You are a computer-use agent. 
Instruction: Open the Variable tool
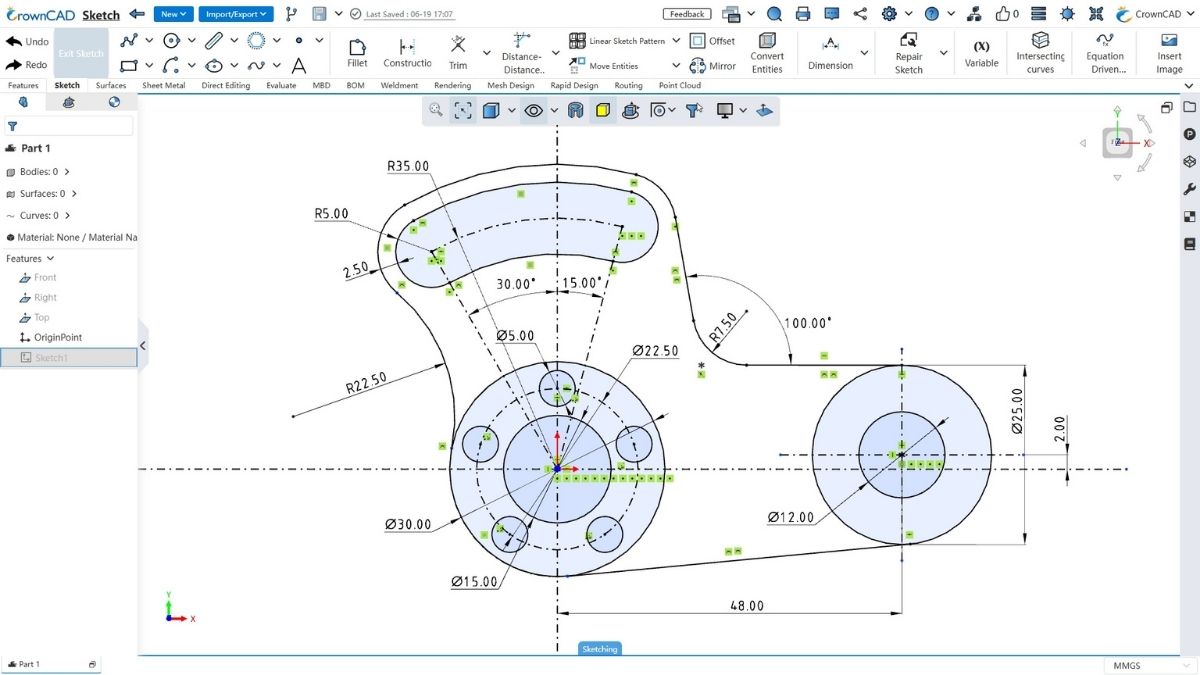(981, 52)
